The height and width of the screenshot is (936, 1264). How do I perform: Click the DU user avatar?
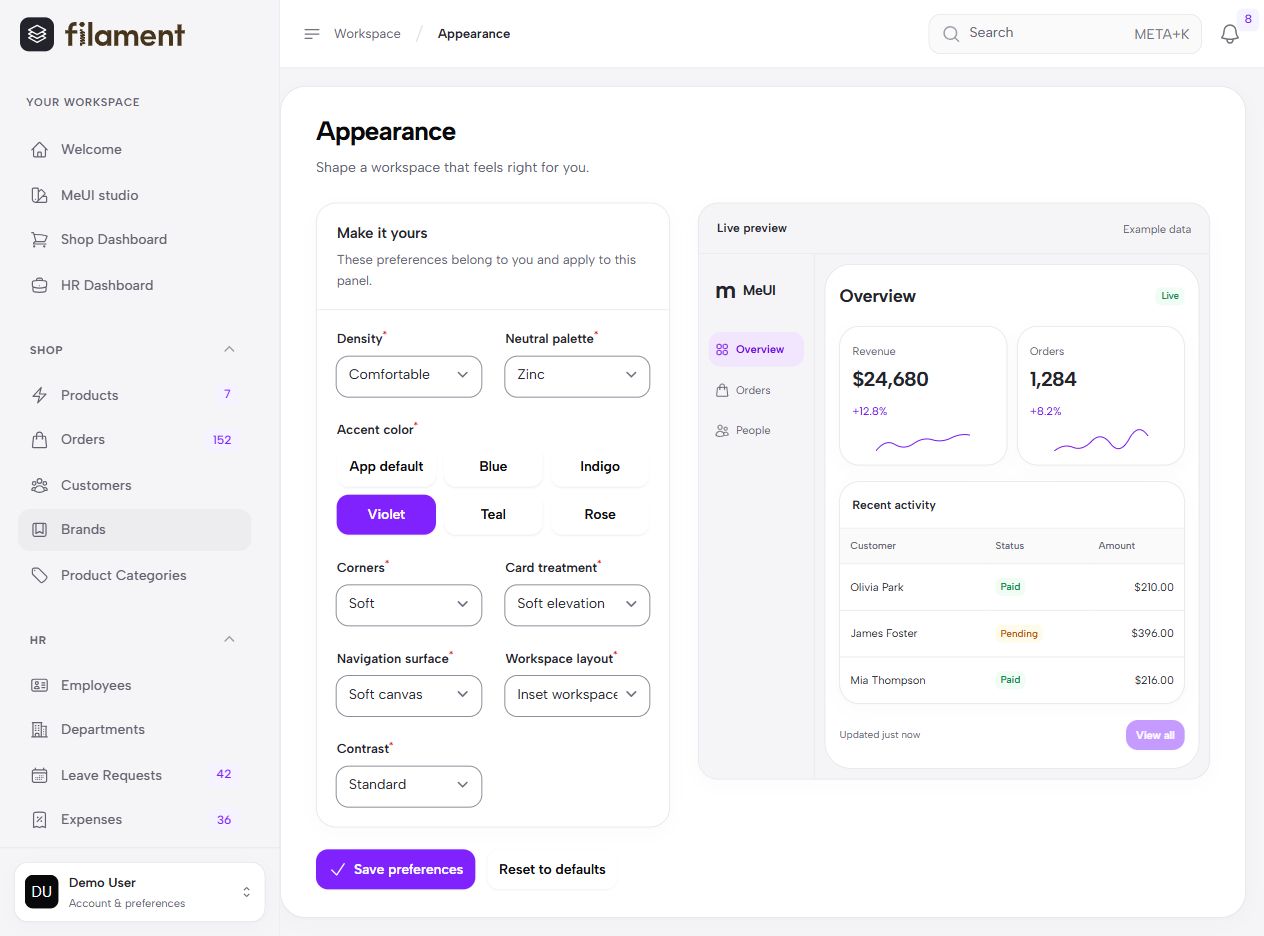point(42,892)
